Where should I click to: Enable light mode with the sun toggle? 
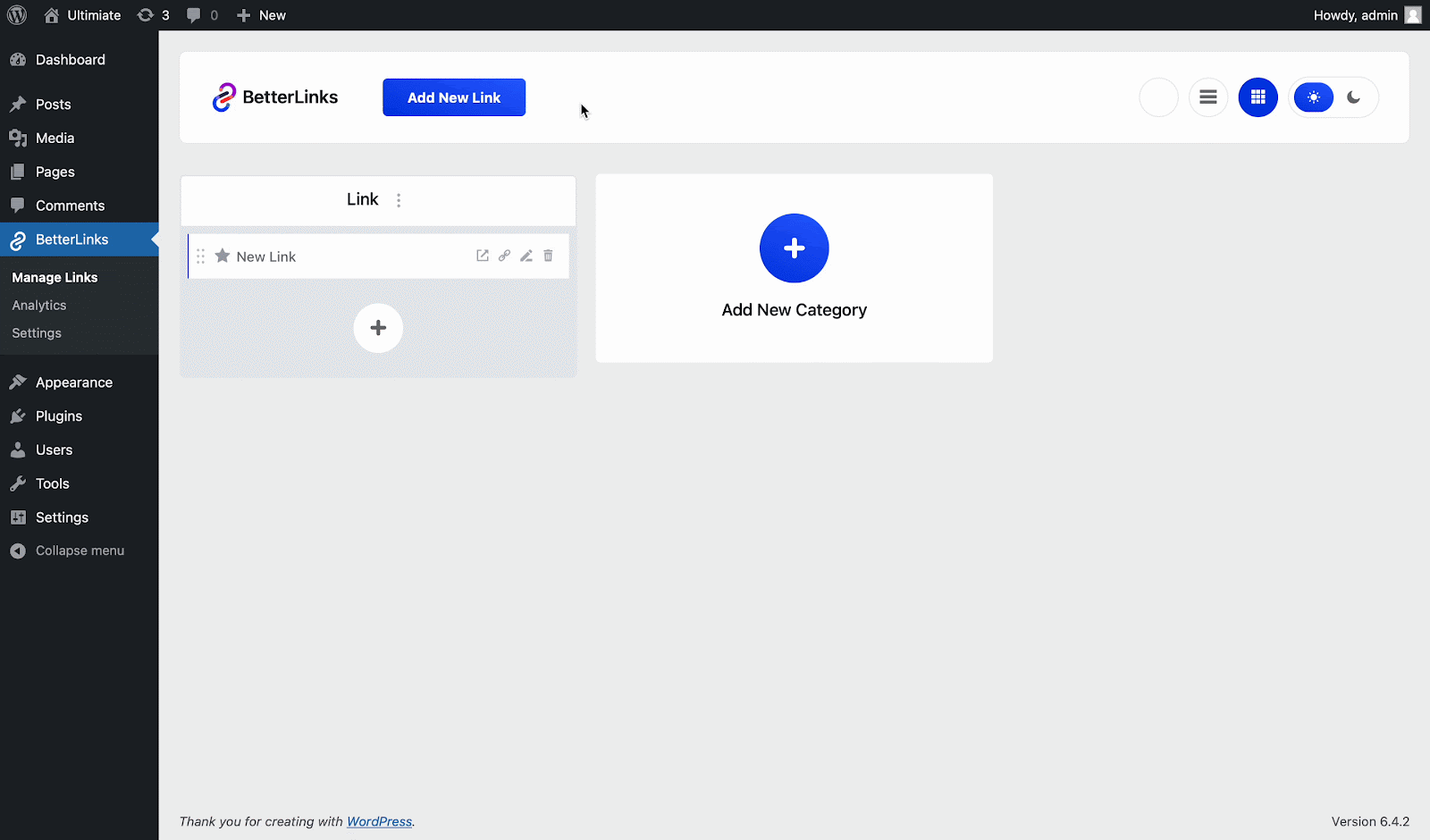pyautogui.click(x=1313, y=97)
